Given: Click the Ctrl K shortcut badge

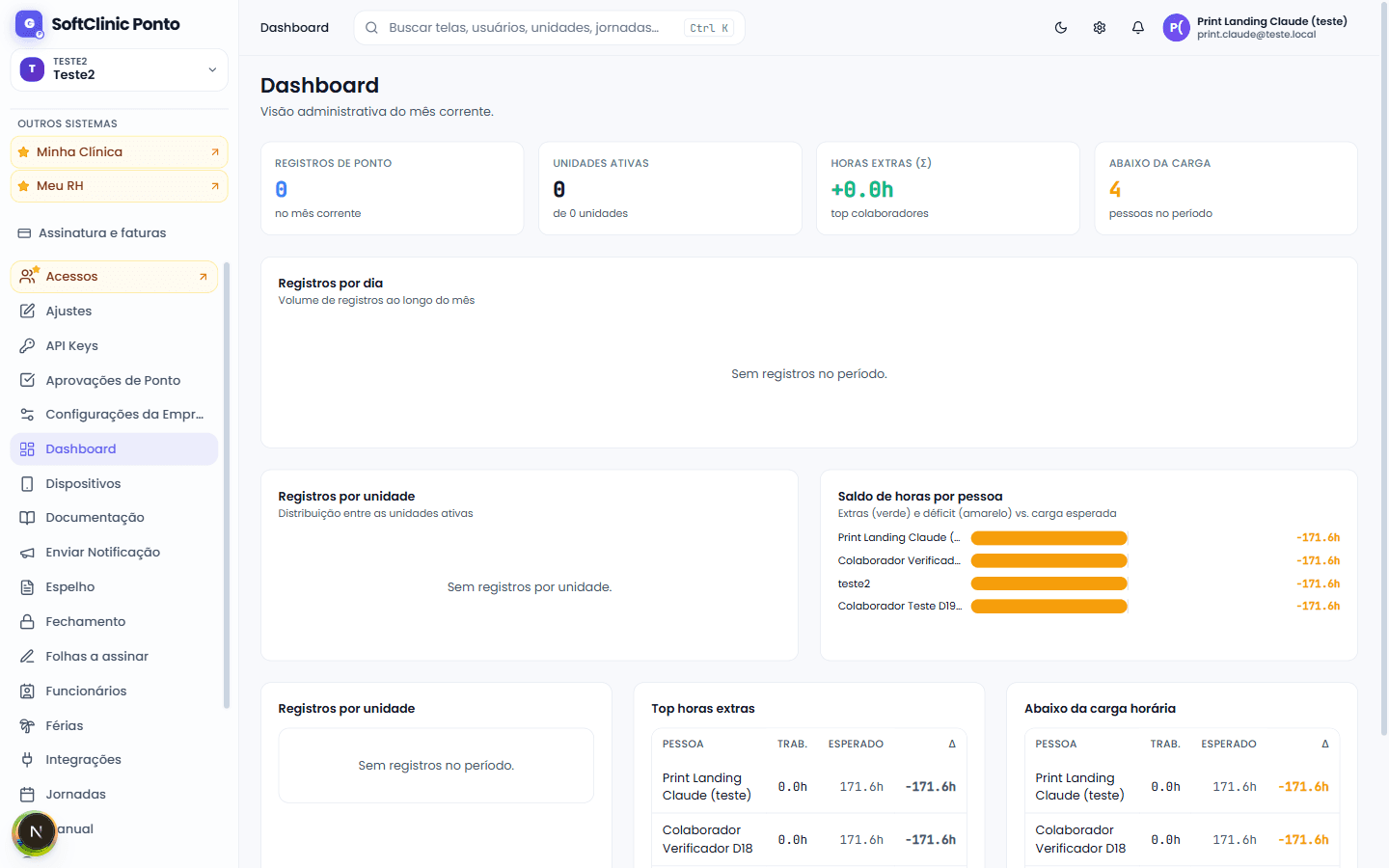Looking at the screenshot, I should 709,28.
